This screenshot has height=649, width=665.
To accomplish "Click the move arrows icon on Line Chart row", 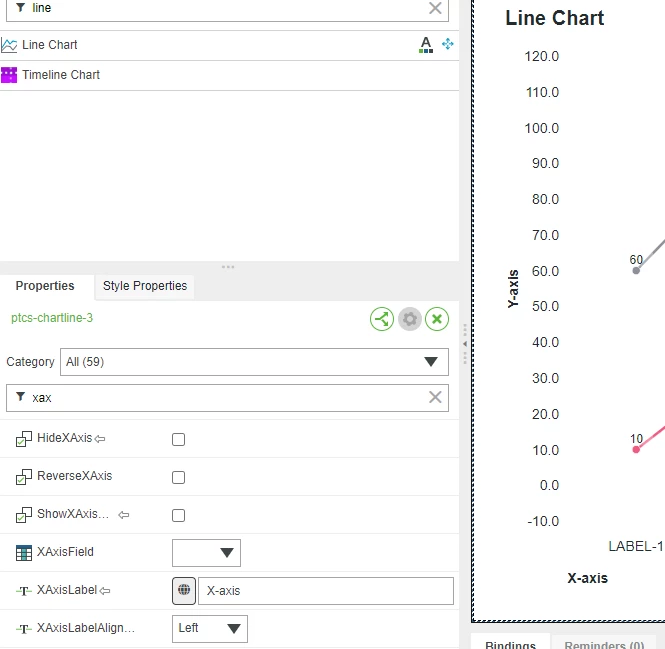I will click(x=447, y=44).
